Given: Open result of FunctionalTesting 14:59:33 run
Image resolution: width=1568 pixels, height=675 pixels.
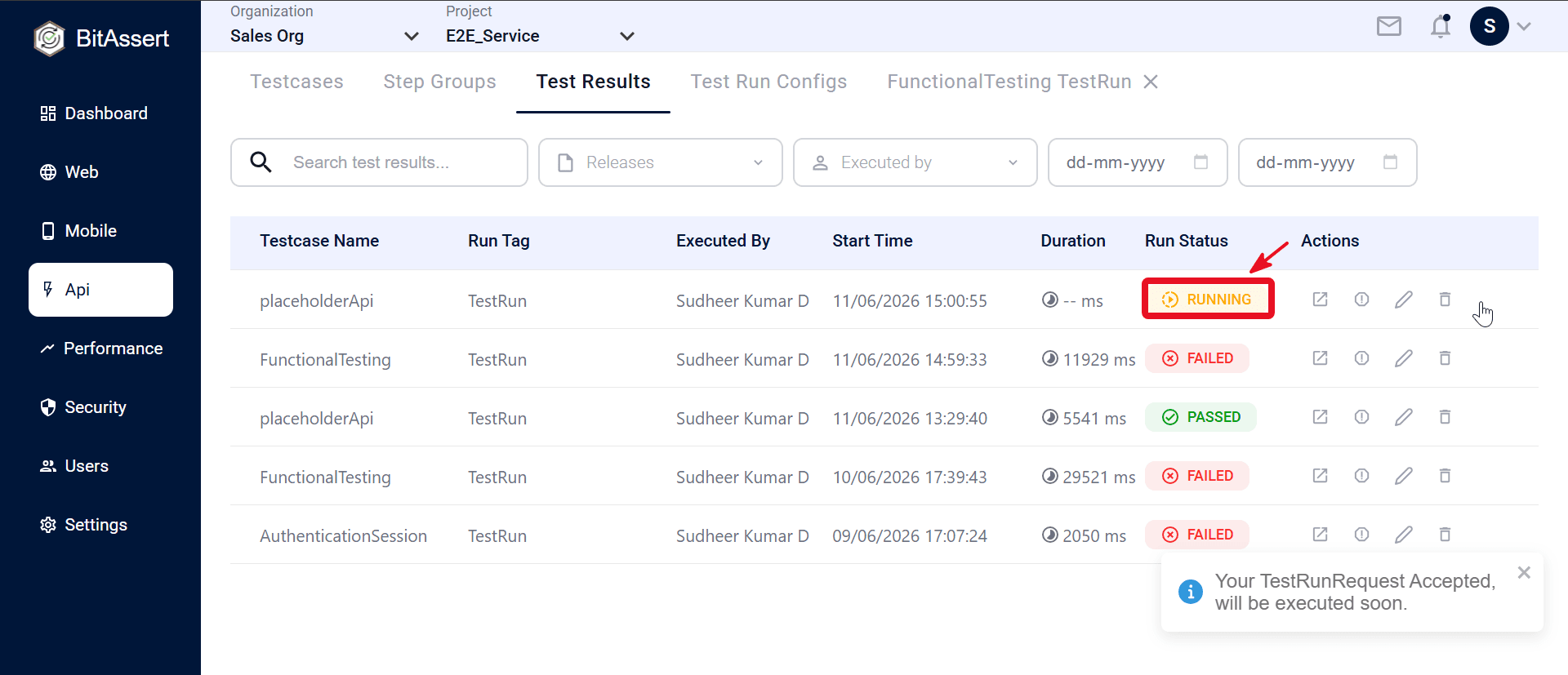Looking at the screenshot, I should [1320, 358].
